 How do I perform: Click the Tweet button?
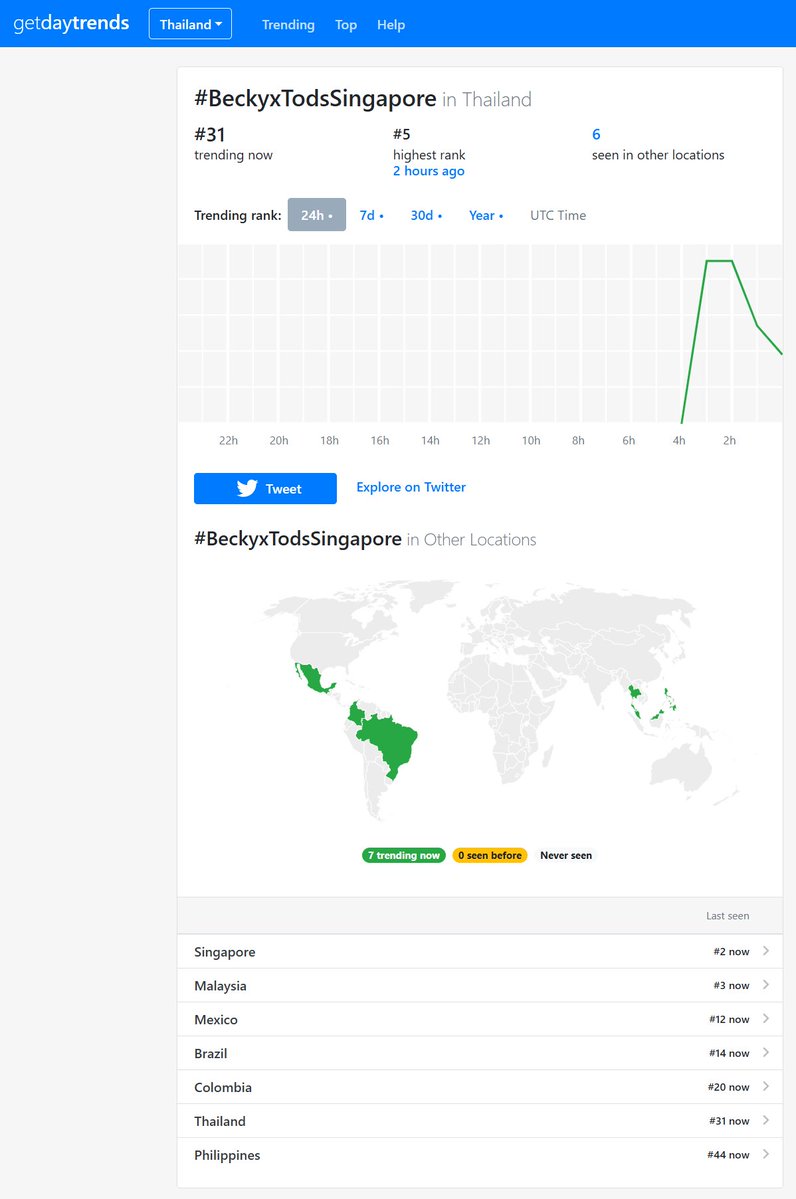pos(265,489)
